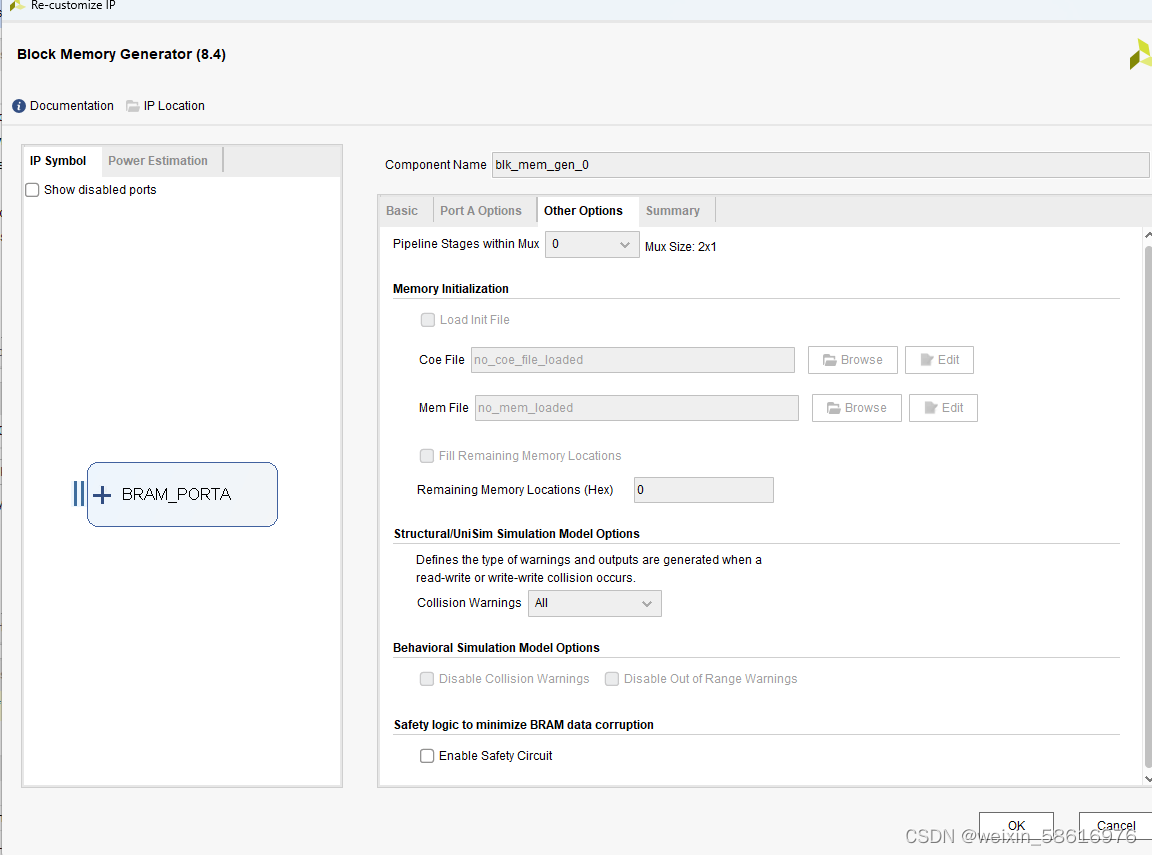
Task: Click the Edit button for Coe File
Action: (x=939, y=360)
